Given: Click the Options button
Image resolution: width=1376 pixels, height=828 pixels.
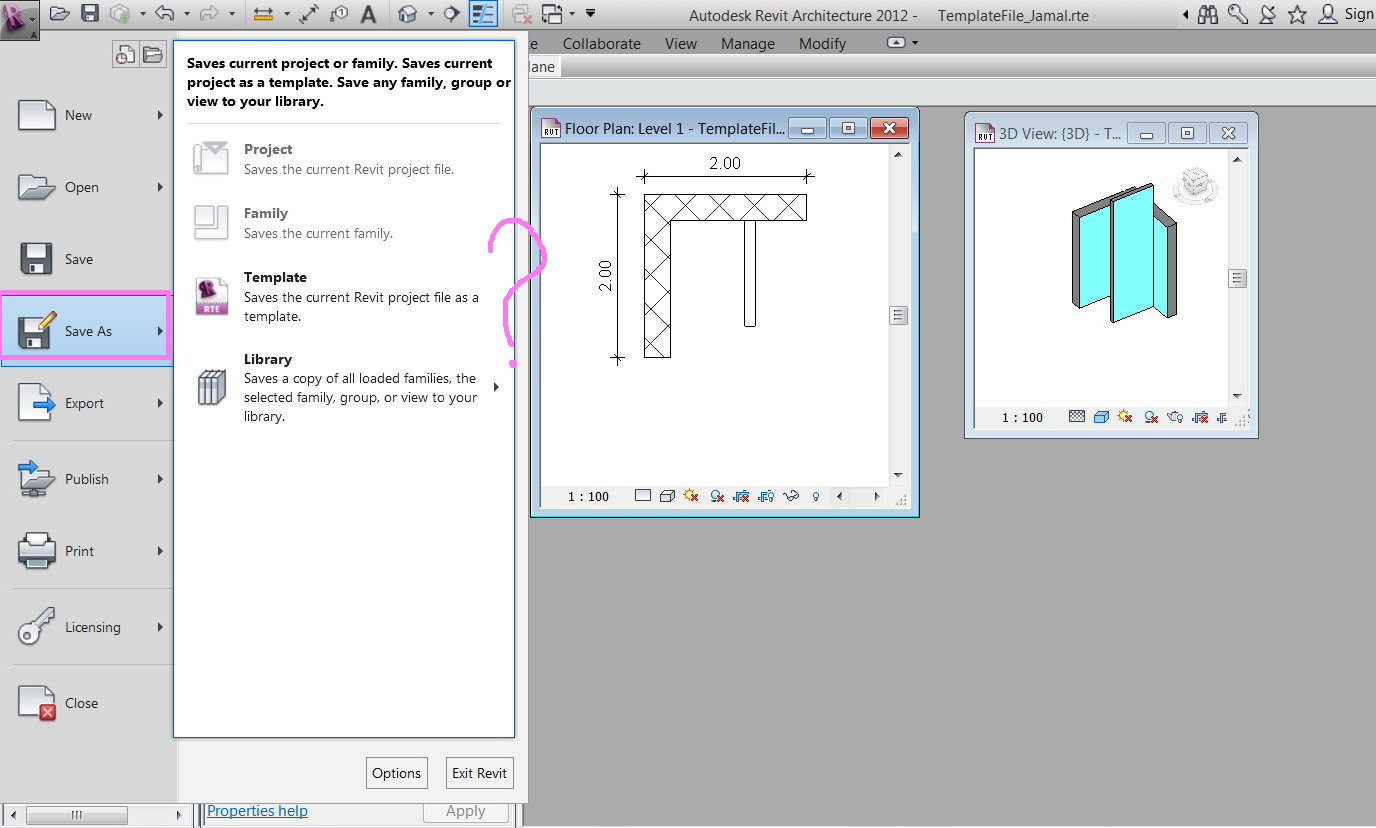Looking at the screenshot, I should point(397,773).
